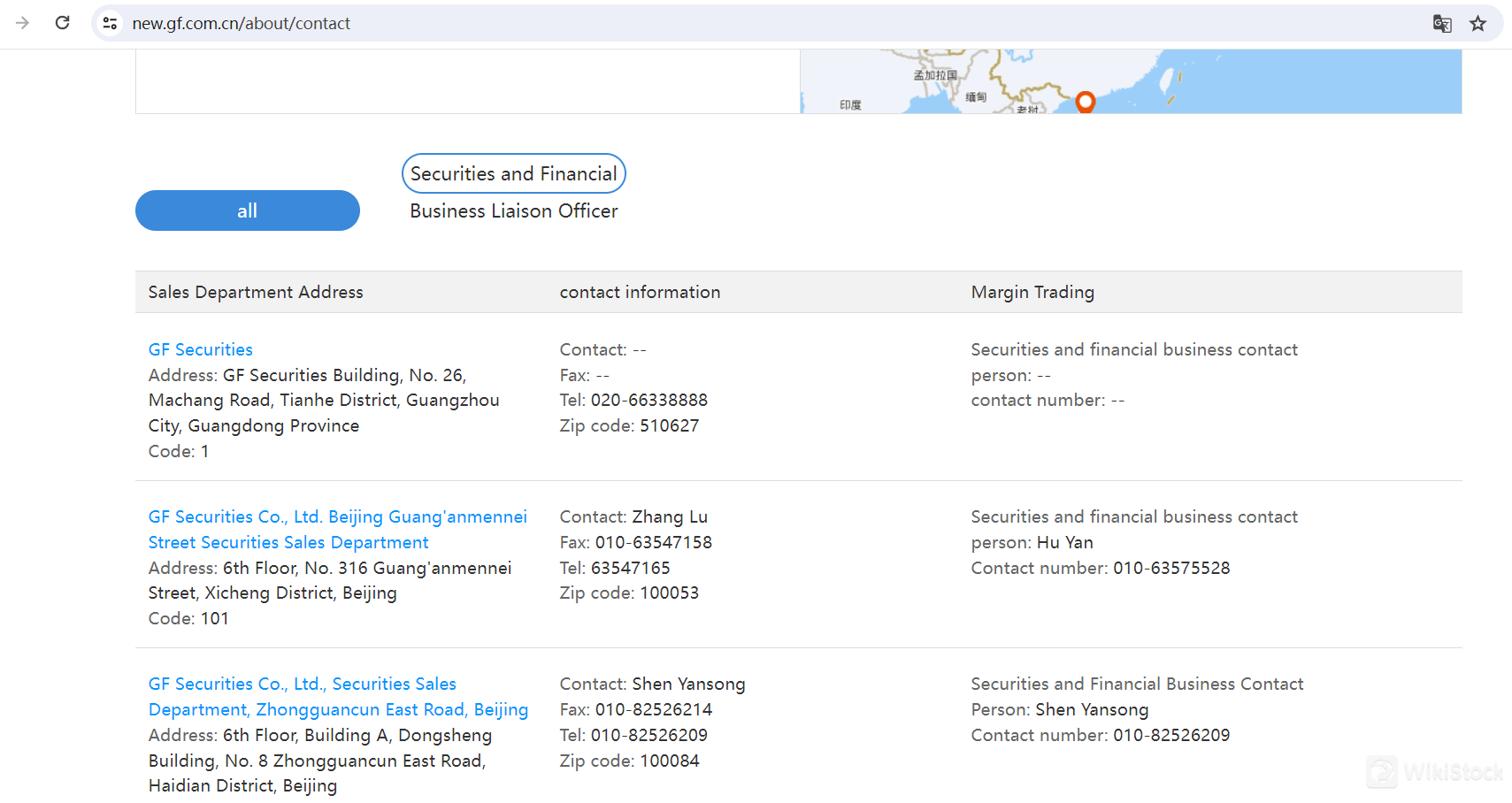Click the Zip code: 100053 text
1512x803 pixels.
point(629,593)
